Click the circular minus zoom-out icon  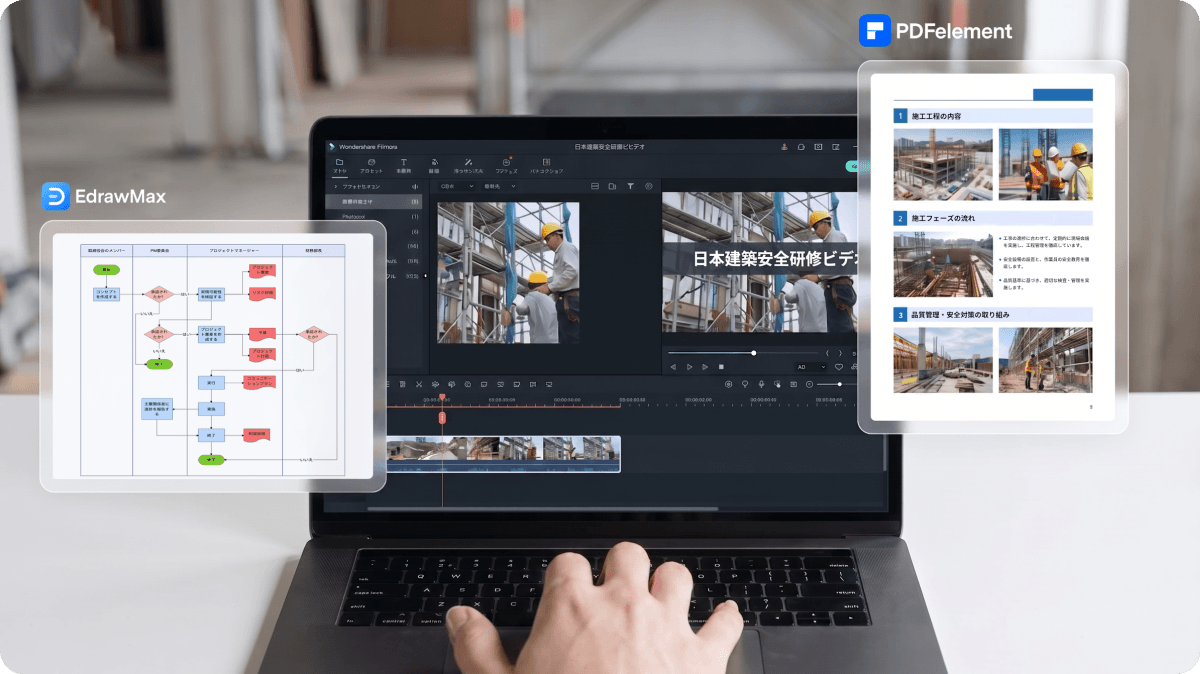click(809, 384)
